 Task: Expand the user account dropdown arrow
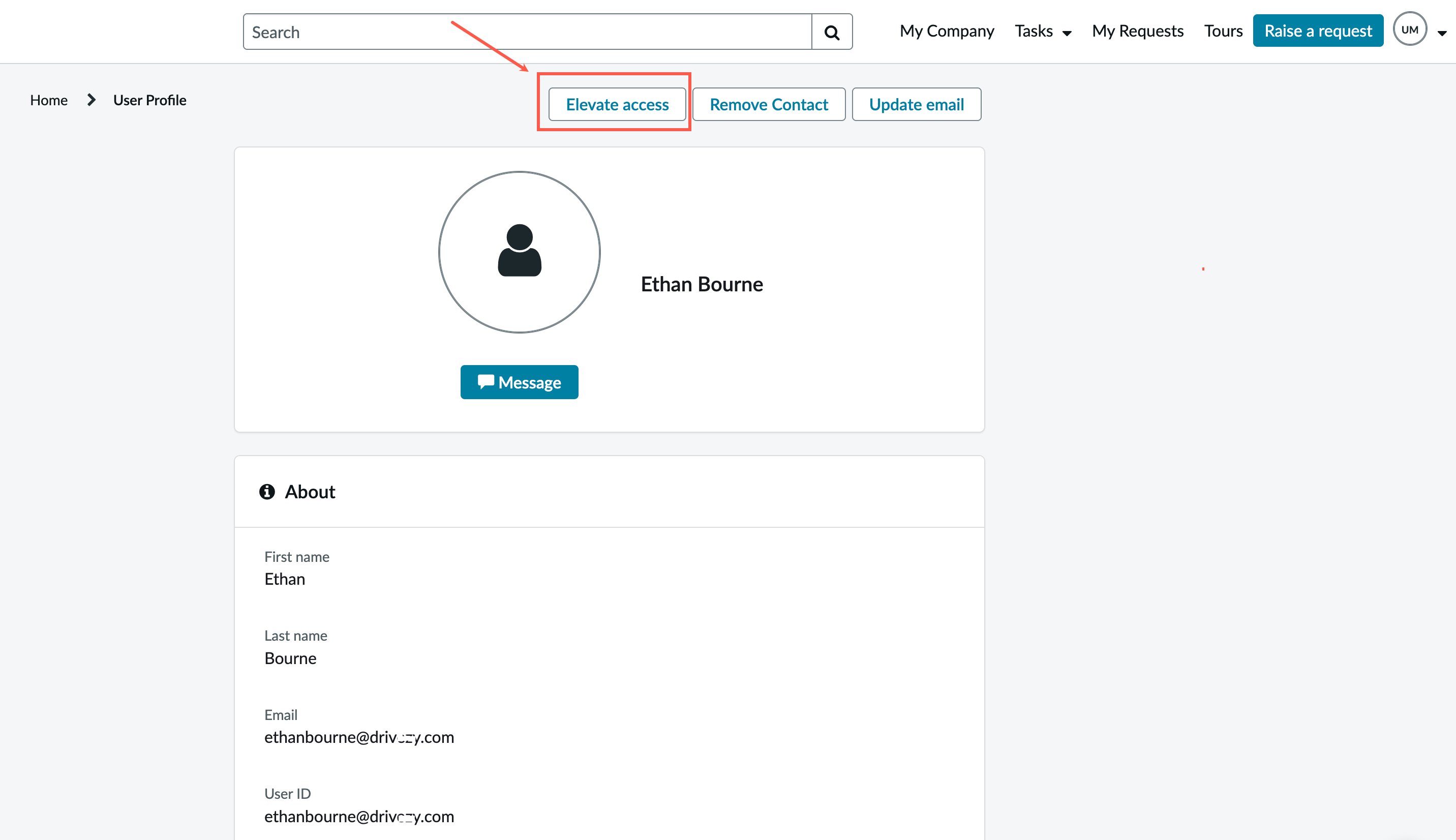click(x=1442, y=33)
